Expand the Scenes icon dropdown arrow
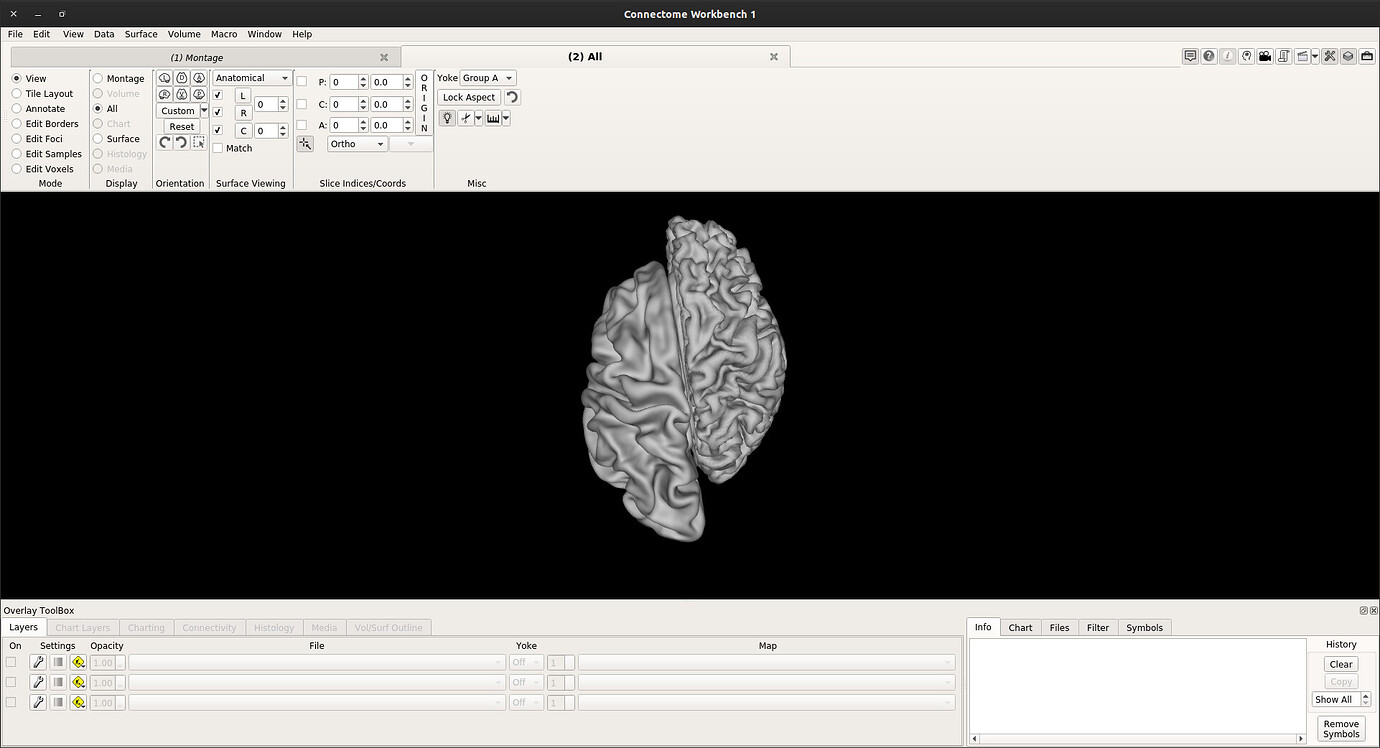Screen dimensions: 1380x748 [x=1315, y=56]
